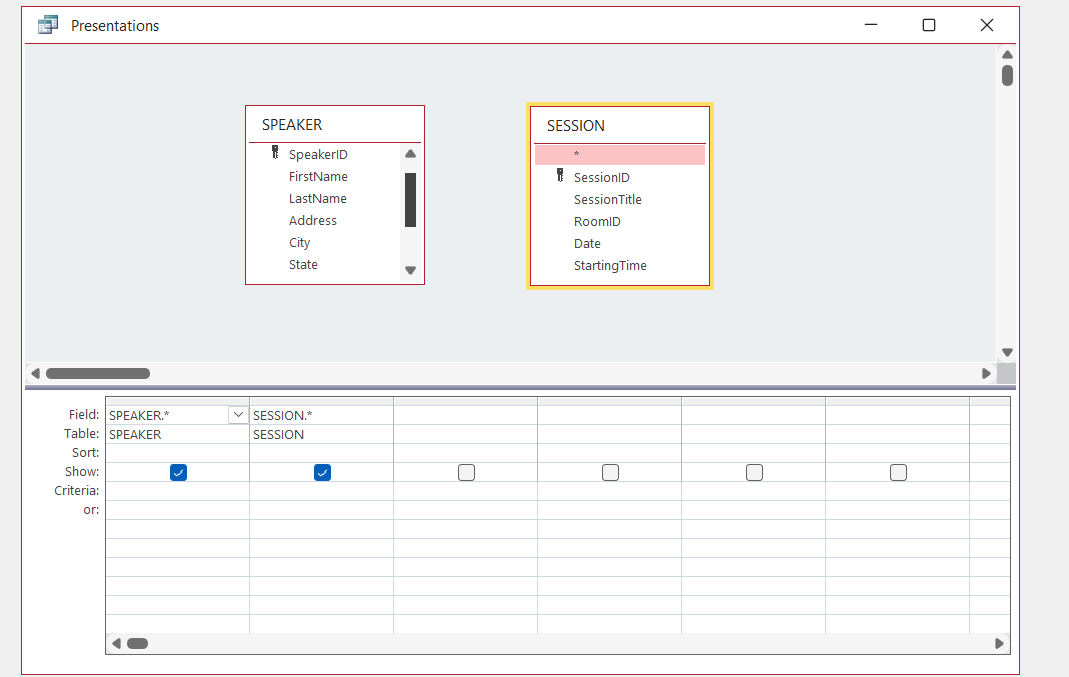Uncheck the Show box for SPEAKER.*
Screen dimensions: 1069x677
pyautogui.click(x=179, y=472)
